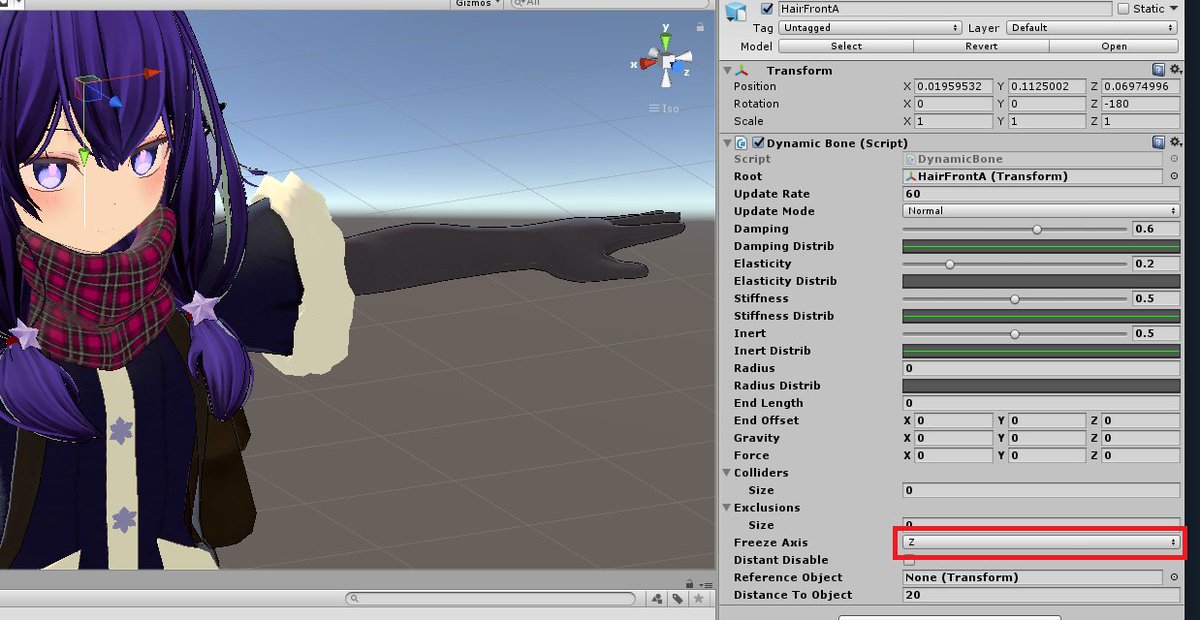Click the model Revert button
Image resolution: width=1200 pixels, height=620 pixels.
pyautogui.click(x=981, y=46)
